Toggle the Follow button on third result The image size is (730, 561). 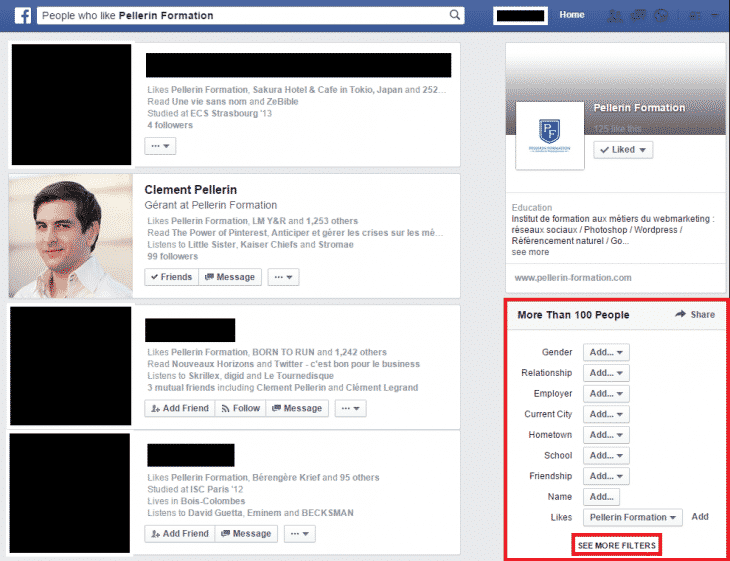[x=240, y=408]
